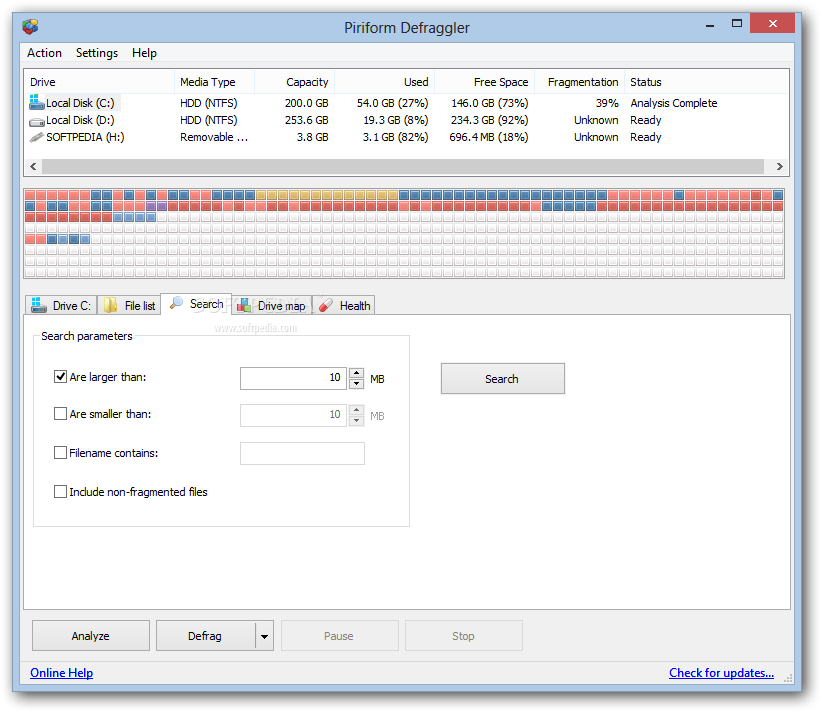
Task: Click the Analyze button
Action: coord(91,636)
